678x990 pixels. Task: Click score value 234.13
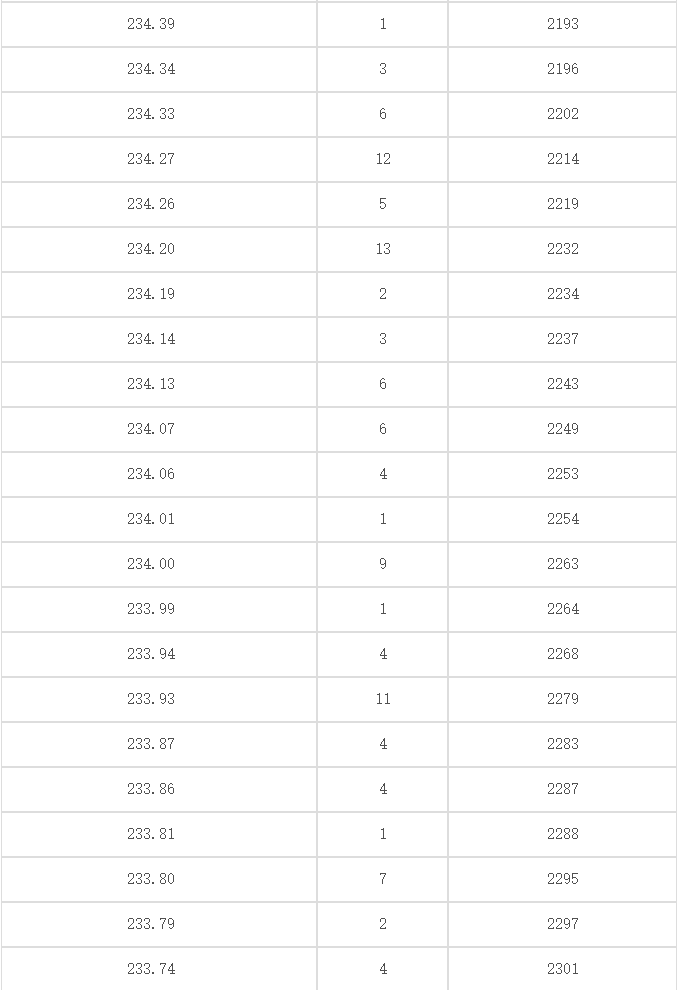coord(151,384)
